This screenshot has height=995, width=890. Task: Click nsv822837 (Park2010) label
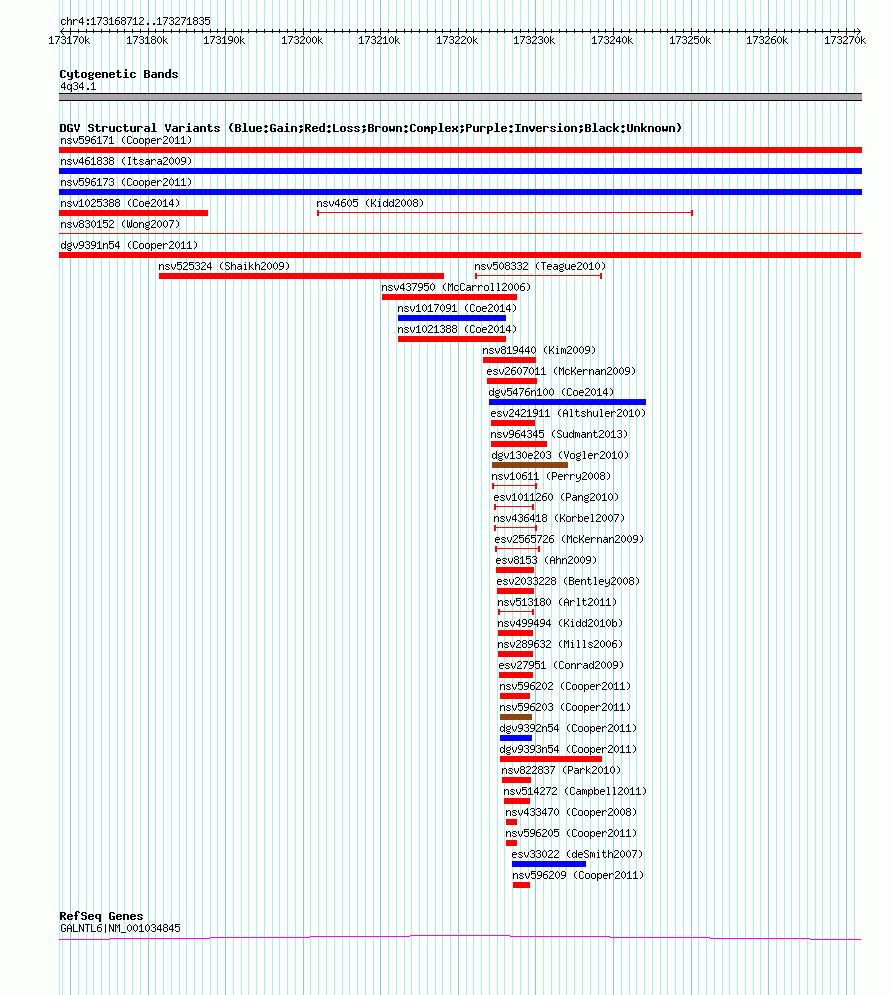click(x=561, y=768)
